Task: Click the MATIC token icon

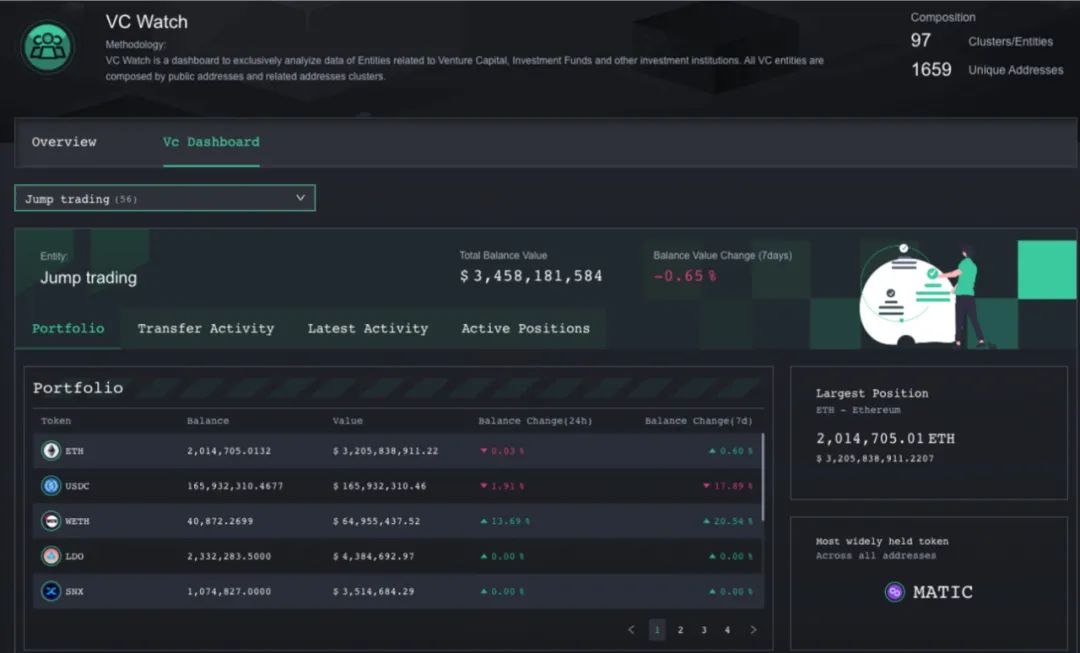Action: [x=895, y=592]
